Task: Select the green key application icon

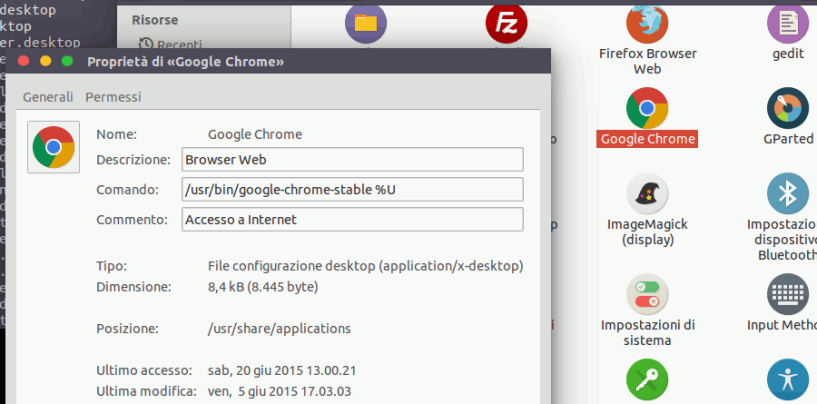Action: point(647,379)
